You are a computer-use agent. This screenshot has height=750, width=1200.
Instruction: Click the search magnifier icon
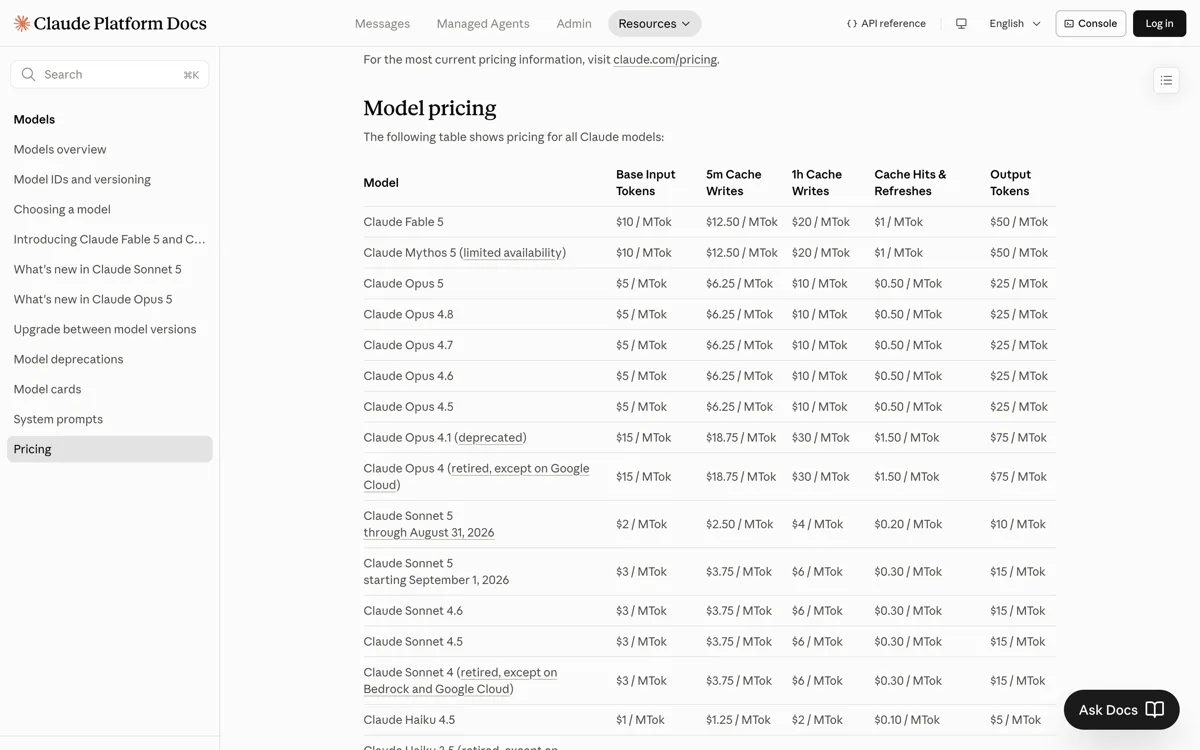pos(28,74)
